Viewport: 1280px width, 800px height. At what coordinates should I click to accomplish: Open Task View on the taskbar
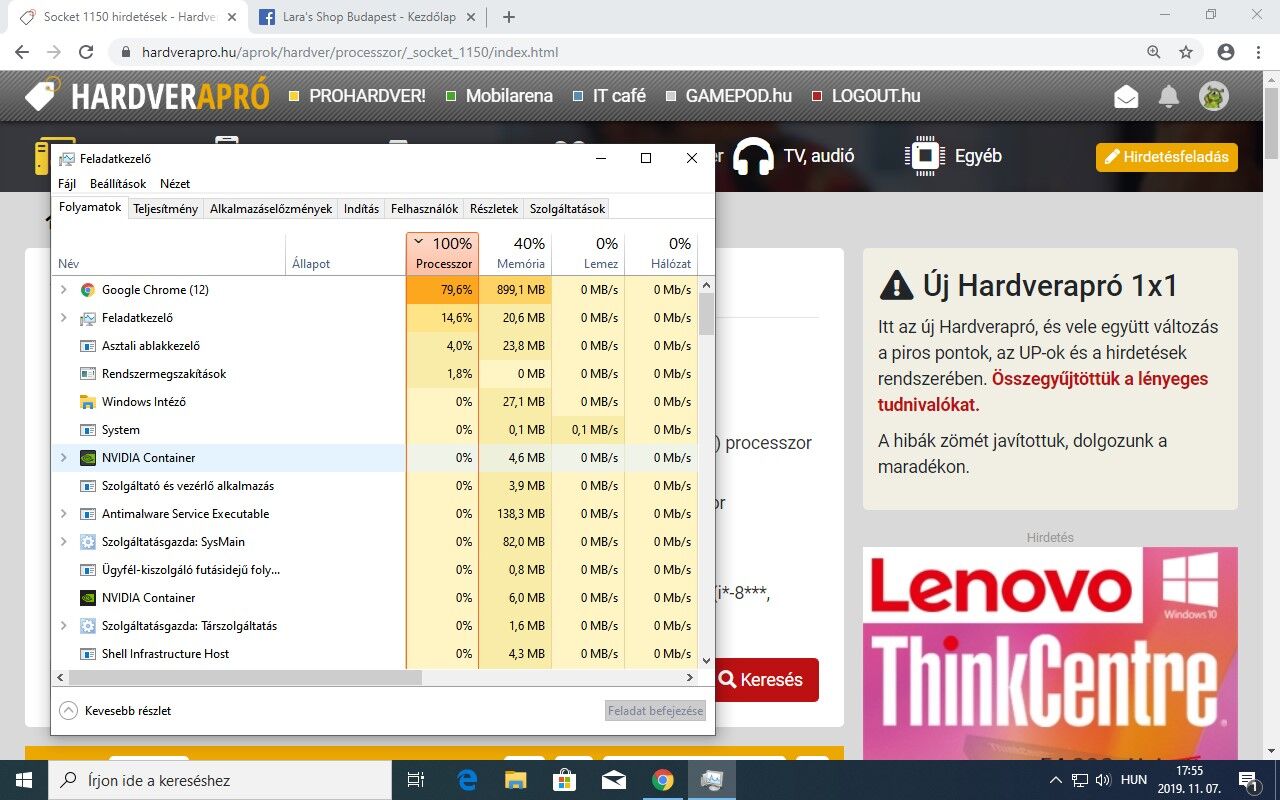click(x=416, y=780)
